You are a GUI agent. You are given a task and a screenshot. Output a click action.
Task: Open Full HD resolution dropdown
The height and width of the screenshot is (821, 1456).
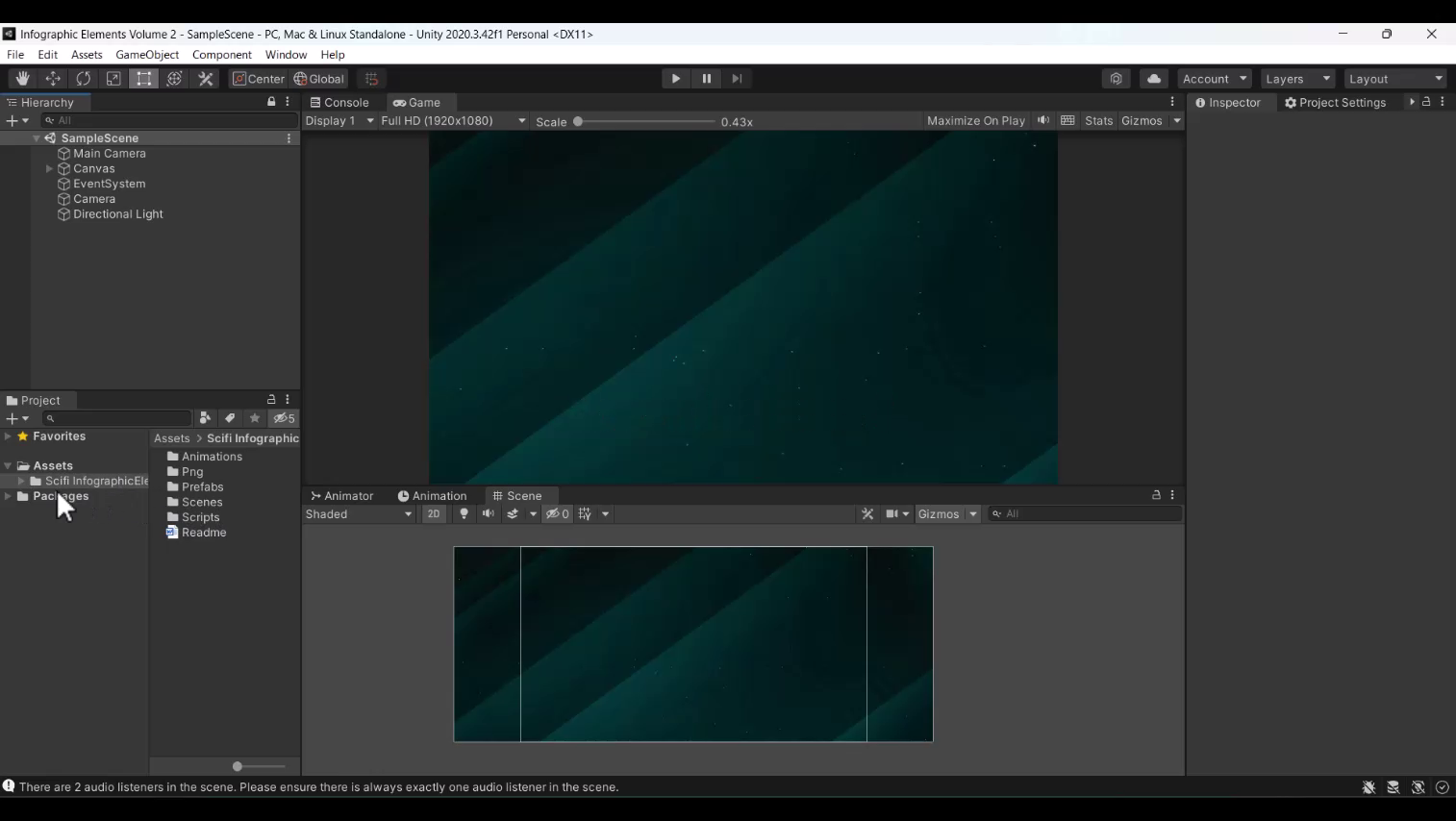(454, 121)
